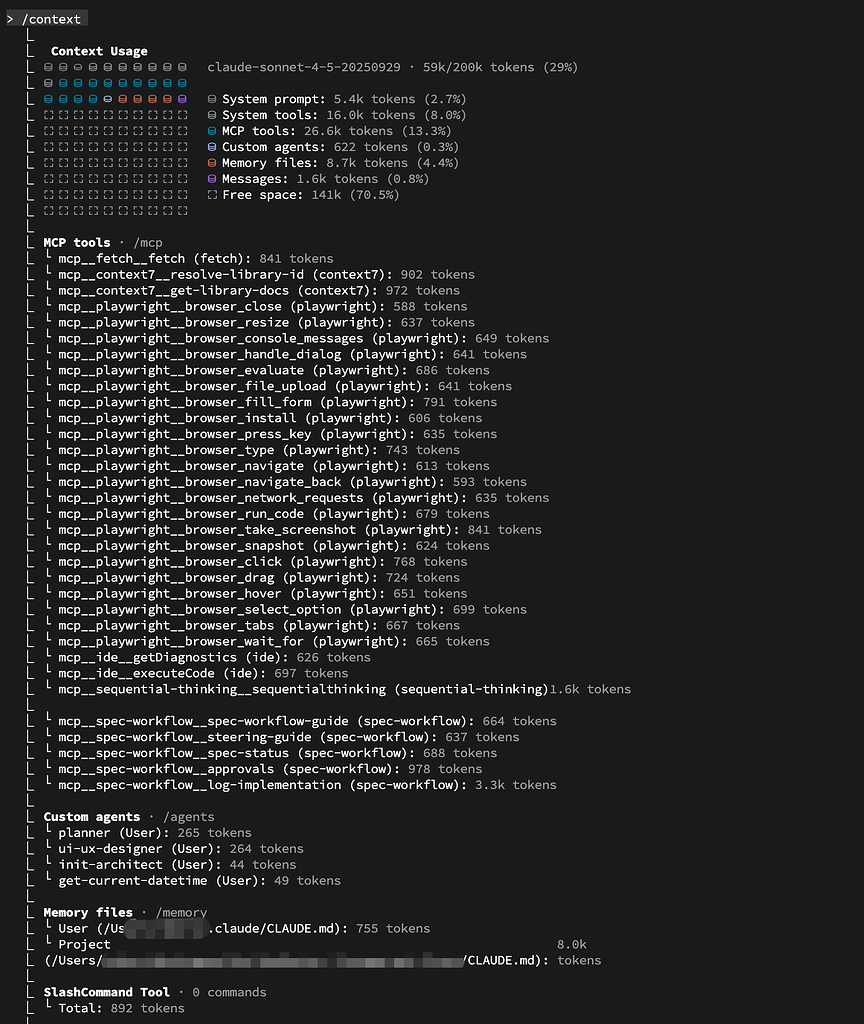Viewport: 864px width, 1024px height.
Task: Click the Custom agents legend icon
Action: 212,147
